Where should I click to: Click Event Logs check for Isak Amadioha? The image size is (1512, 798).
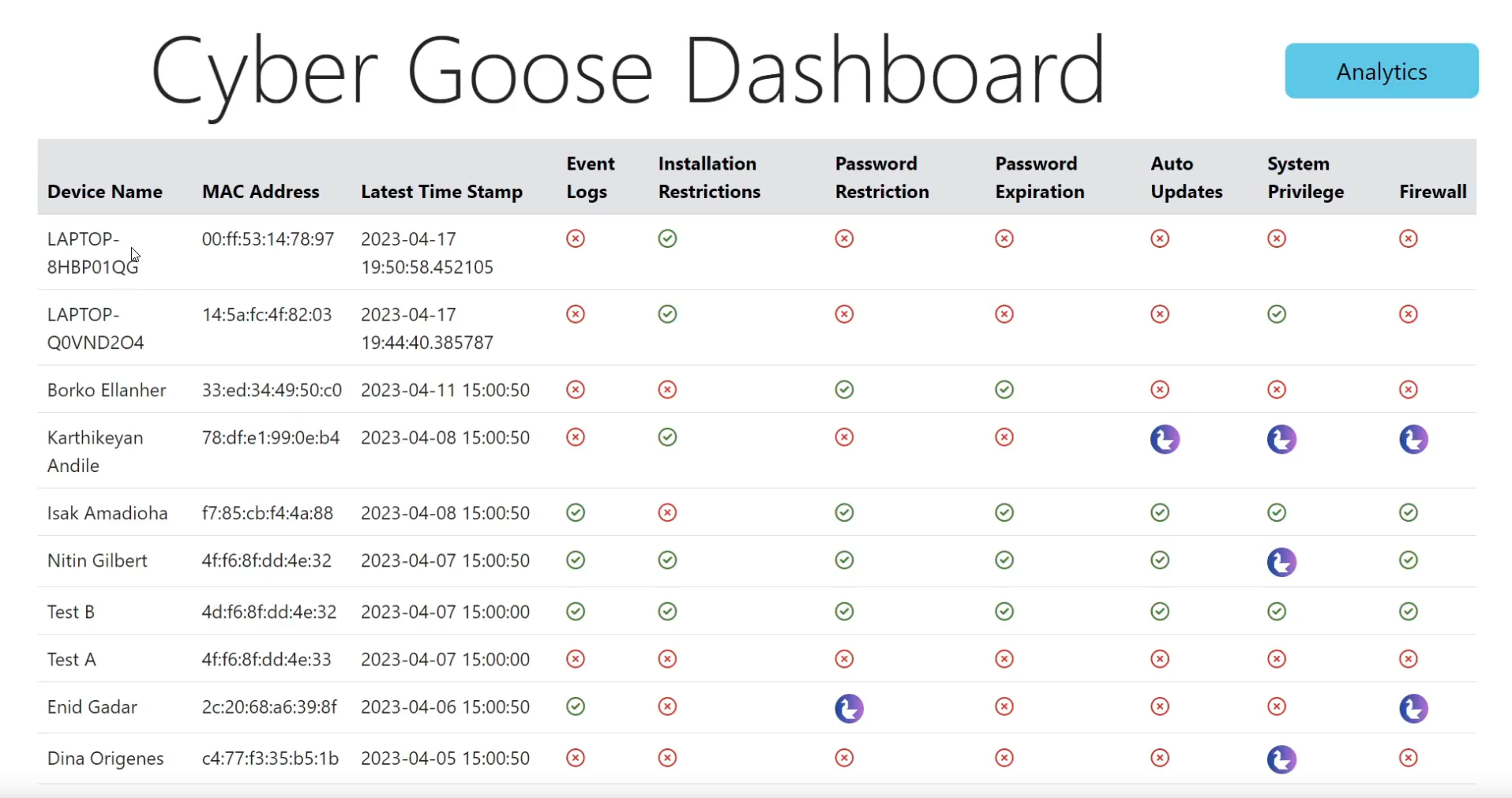click(576, 513)
